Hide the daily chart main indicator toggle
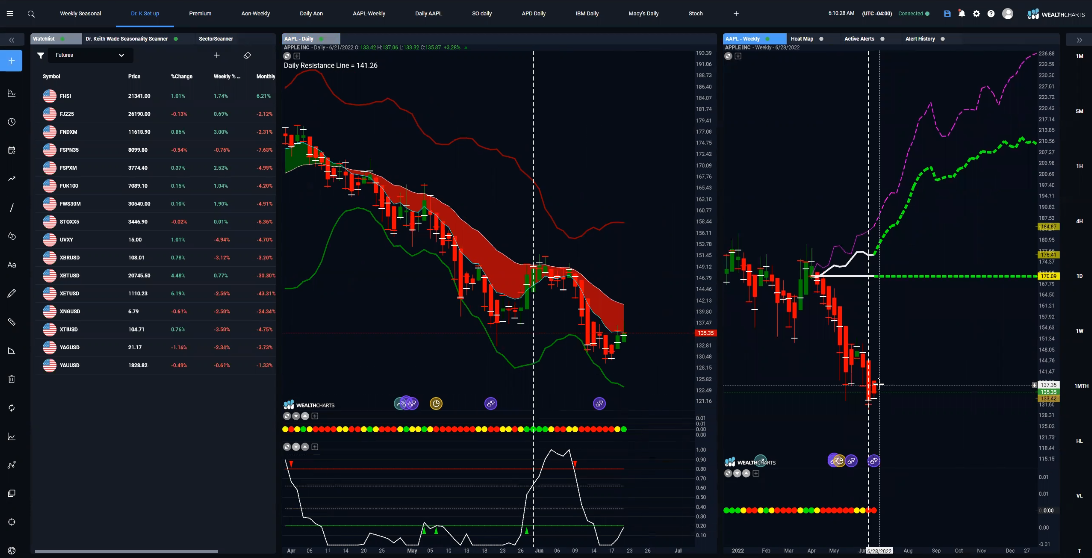 287,56
